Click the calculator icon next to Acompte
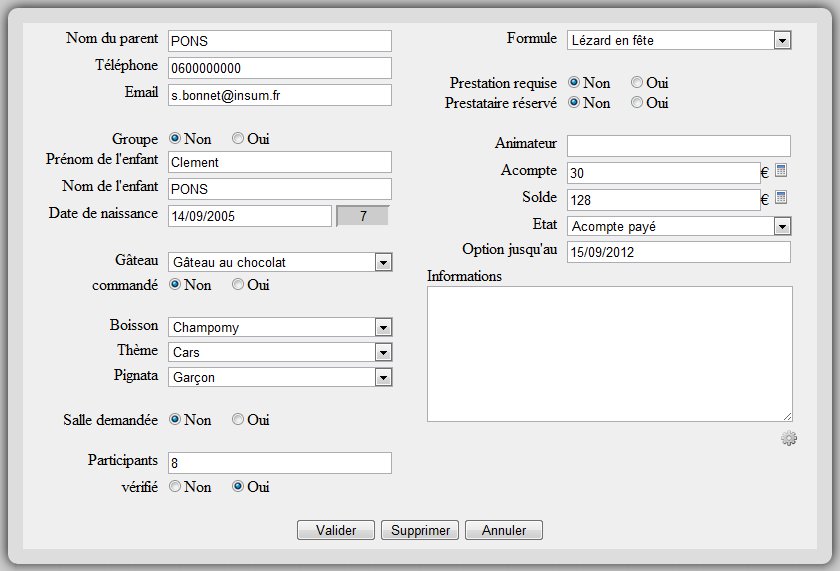Viewport: 840px width, 571px height. click(x=782, y=172)
